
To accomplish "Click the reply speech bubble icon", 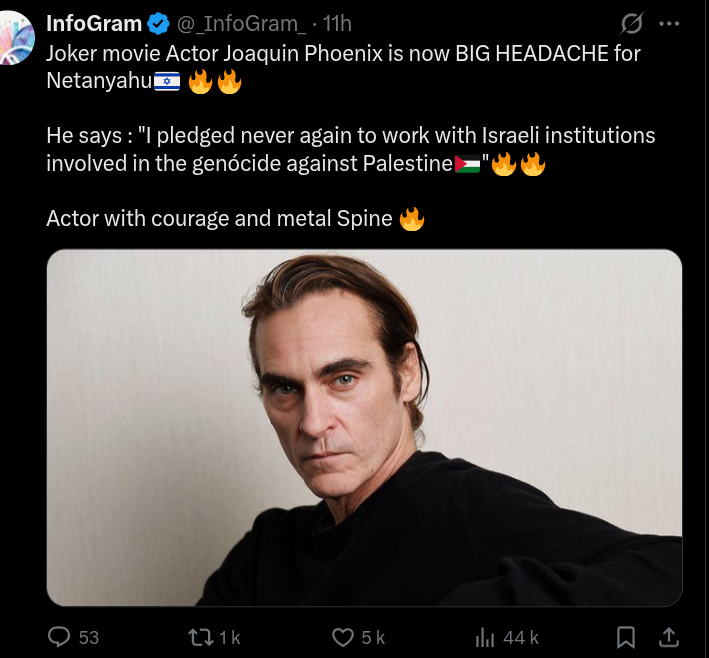I will (59, 637).
